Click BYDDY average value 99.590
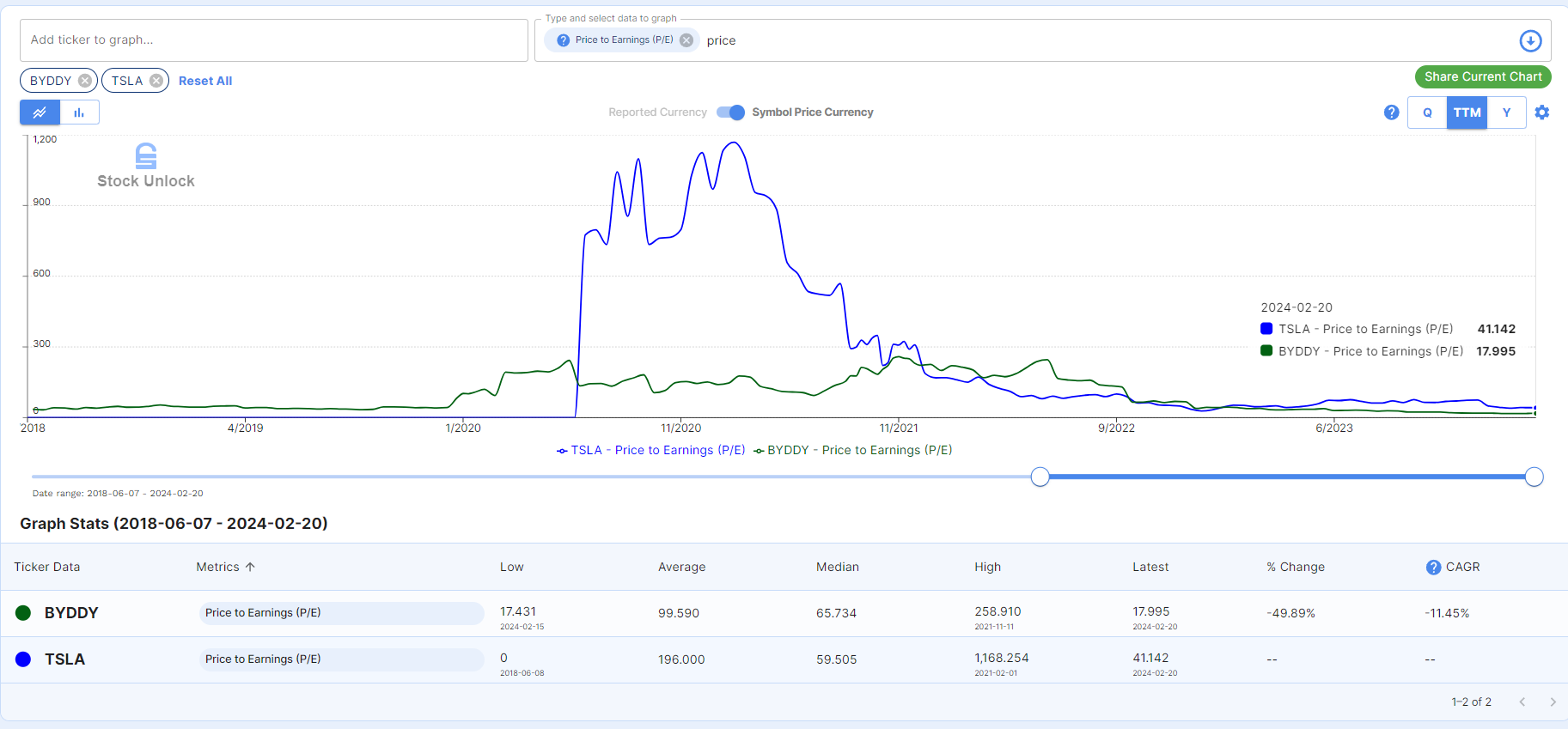 pyautogui.click(x=679, y=613)
